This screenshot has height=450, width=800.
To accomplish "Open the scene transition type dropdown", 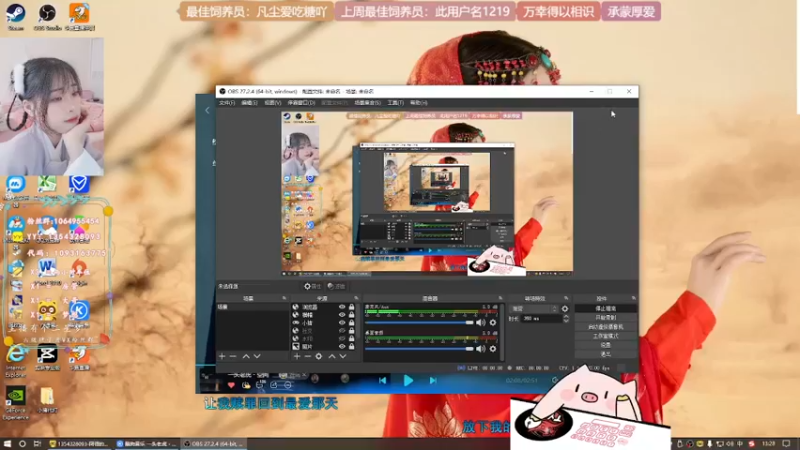I will pyautogui.click(x=534, y=309).
